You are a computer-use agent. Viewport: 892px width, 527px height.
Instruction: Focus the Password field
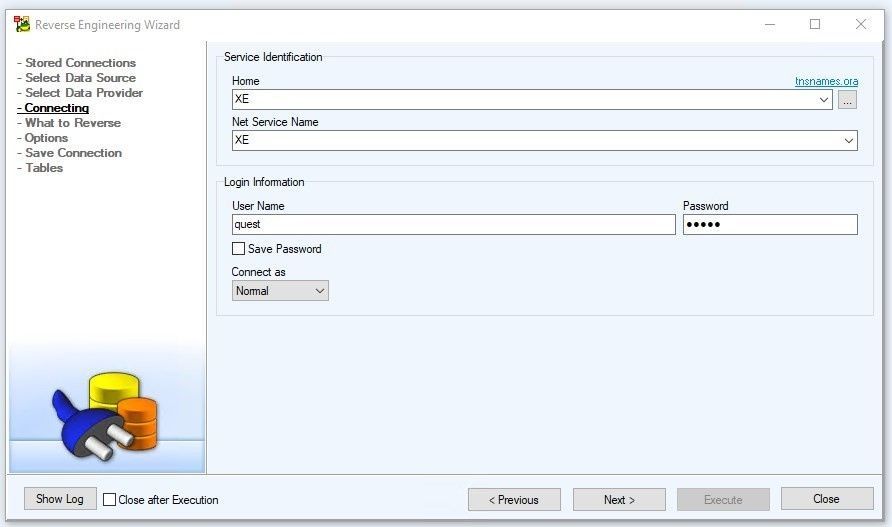coord(770,224)
